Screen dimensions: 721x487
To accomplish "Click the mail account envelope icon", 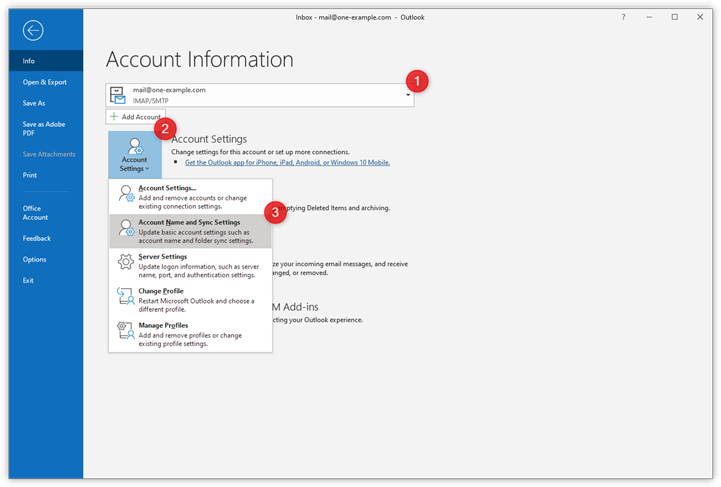I will [x=117, y=95].
